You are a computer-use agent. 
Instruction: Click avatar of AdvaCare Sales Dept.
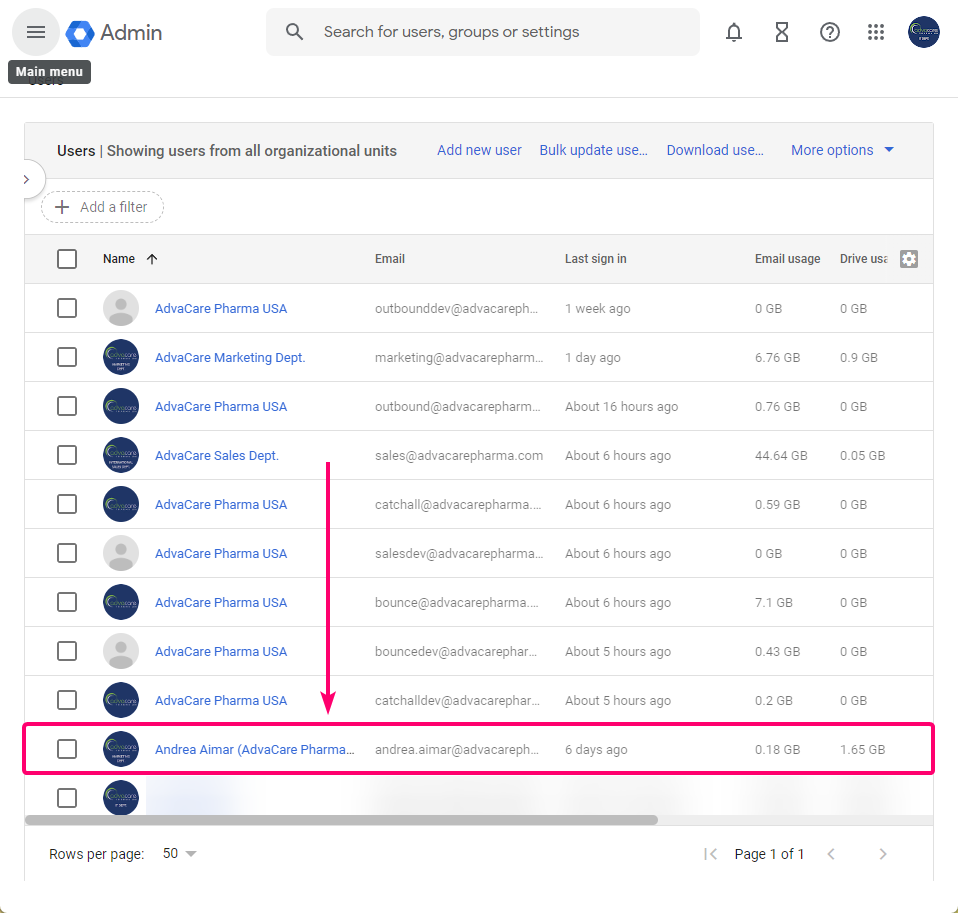pos(121,455)
